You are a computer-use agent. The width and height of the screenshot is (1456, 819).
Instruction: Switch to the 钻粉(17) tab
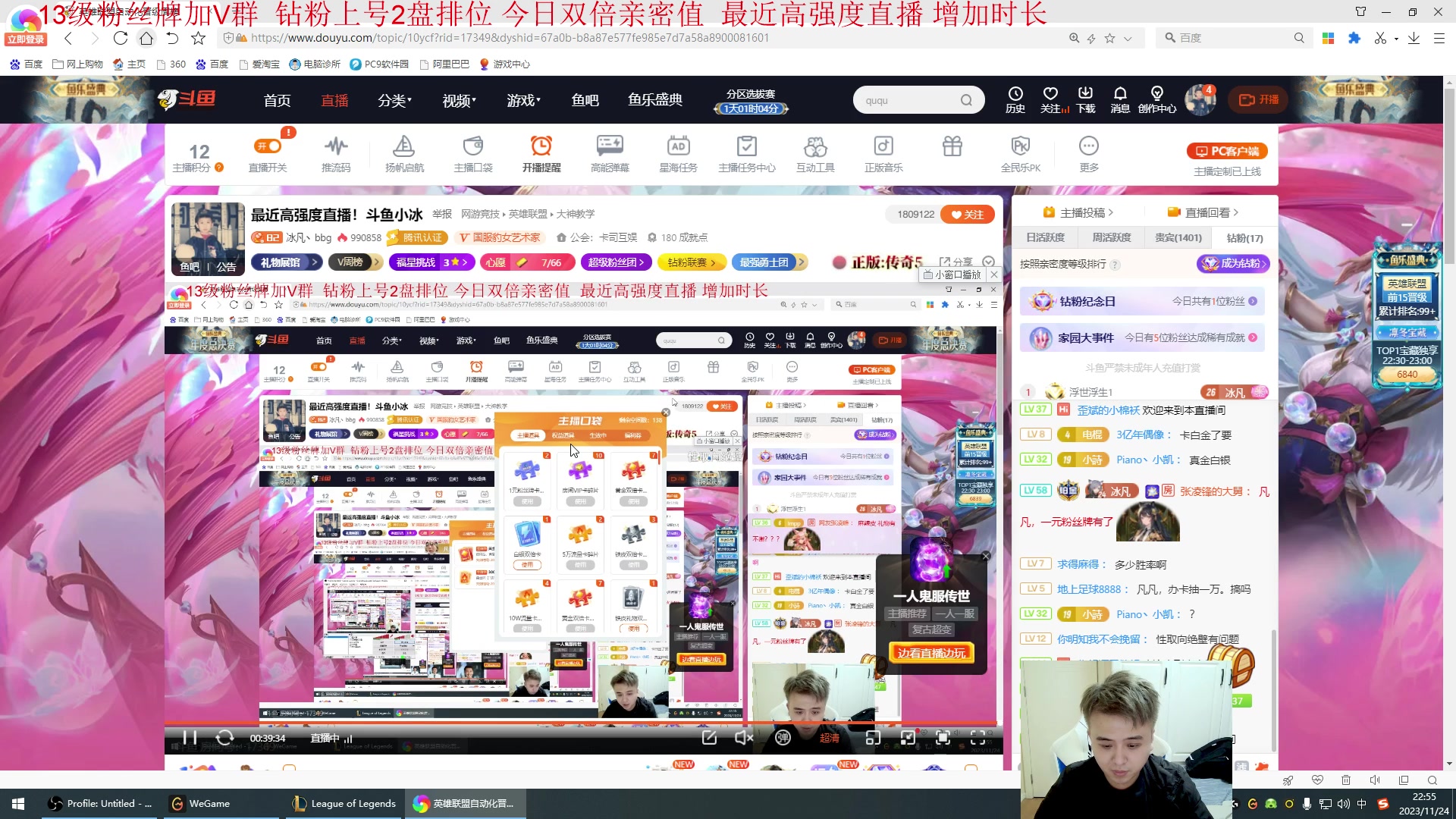point(1244,237)
